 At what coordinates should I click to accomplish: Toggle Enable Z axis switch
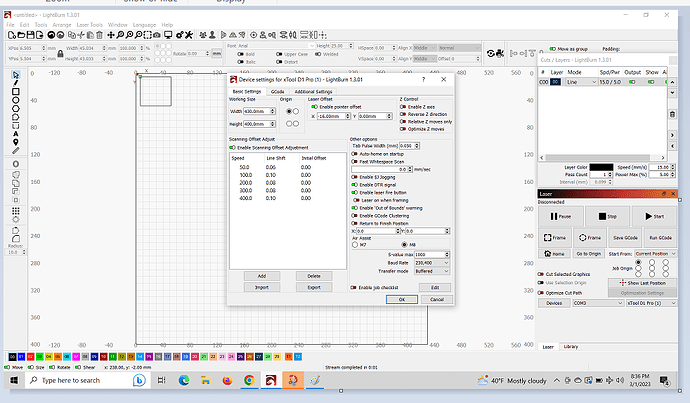[403, 106]
